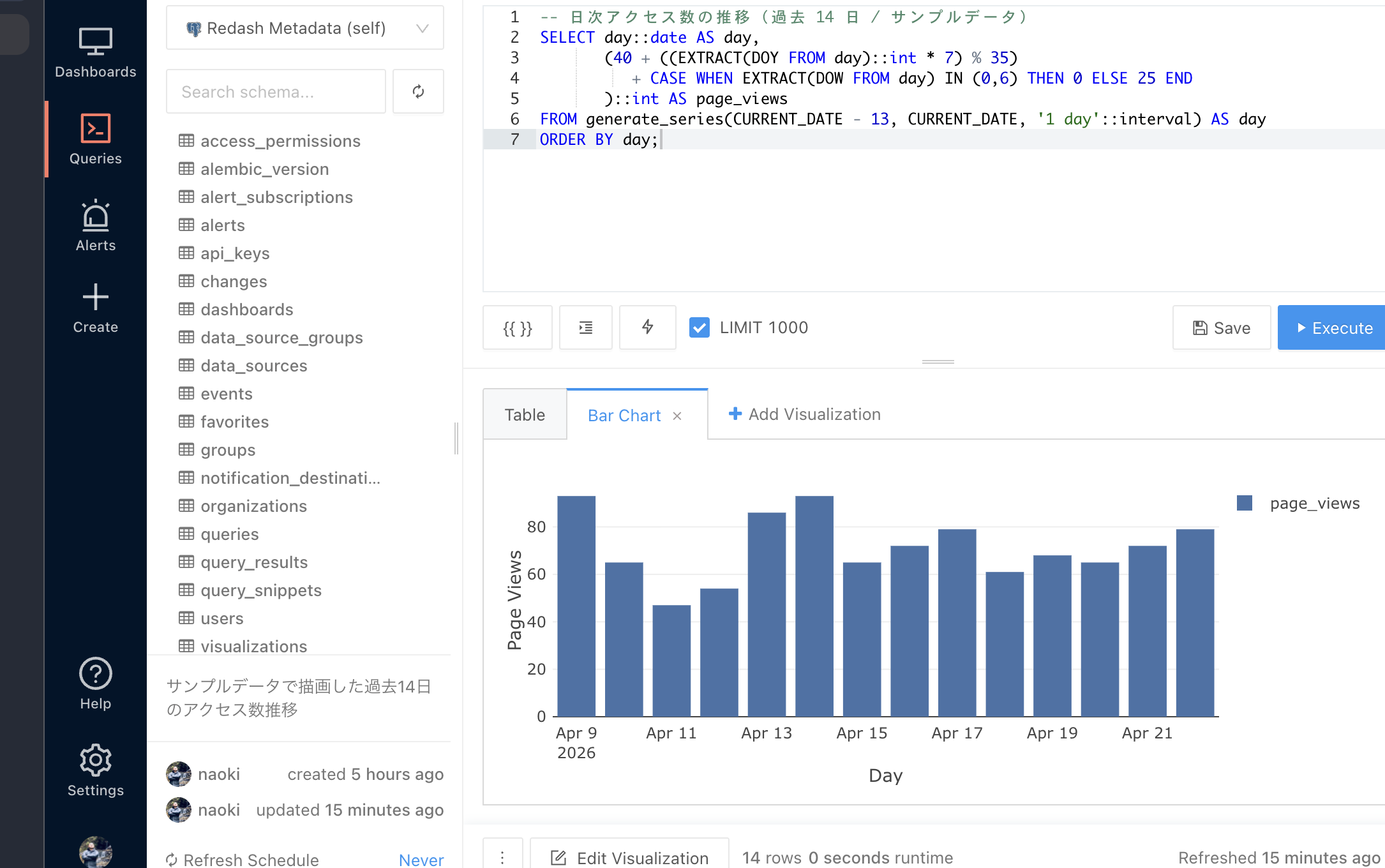This screenshot has width=1385, height=868.
Task: Expand the organizations table
Action: coord(253,506)
